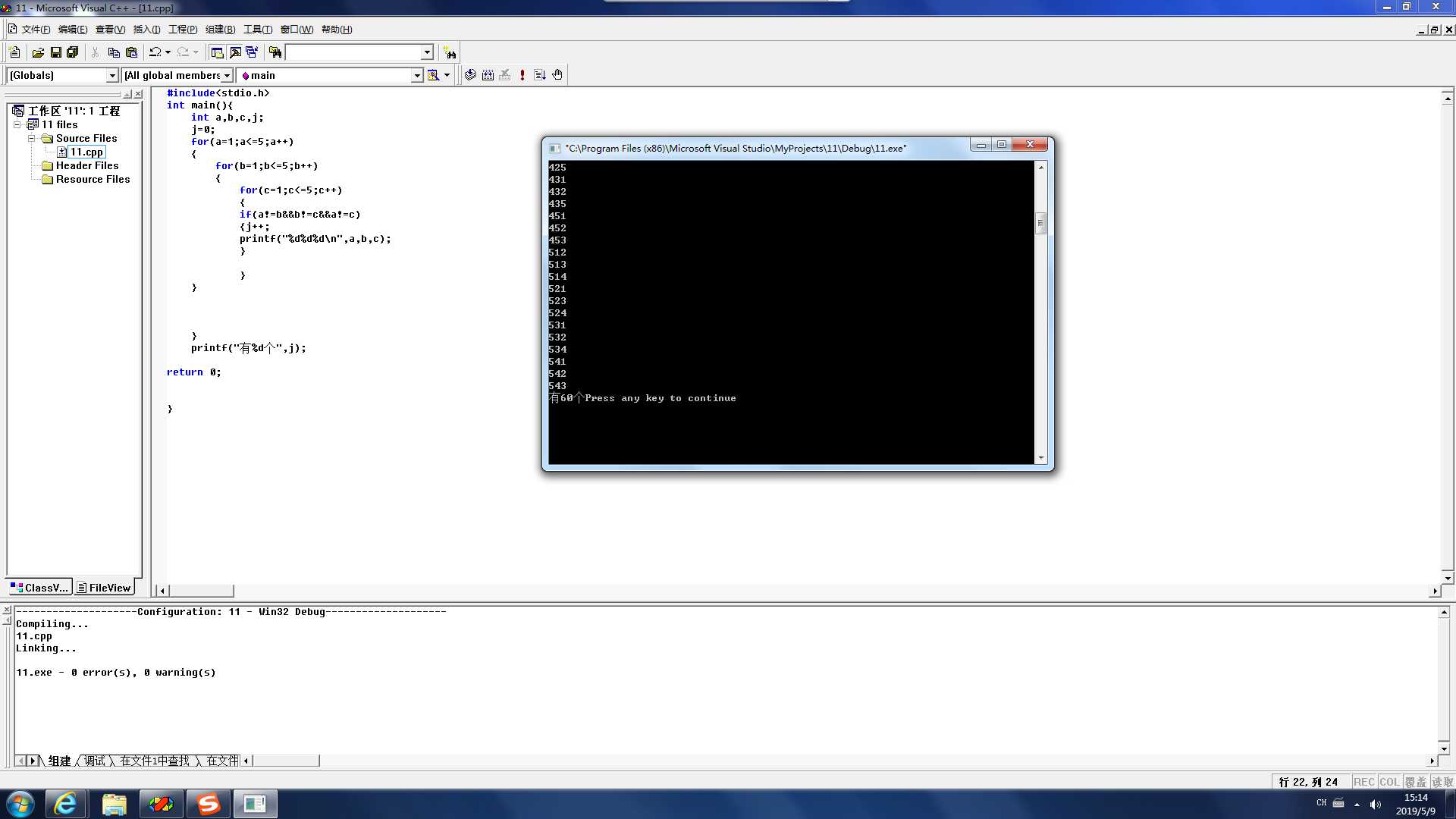Screen dimensions: 1456x819
Task: Open the Find text combo box dropdown arrow
Action: [427, 52]
